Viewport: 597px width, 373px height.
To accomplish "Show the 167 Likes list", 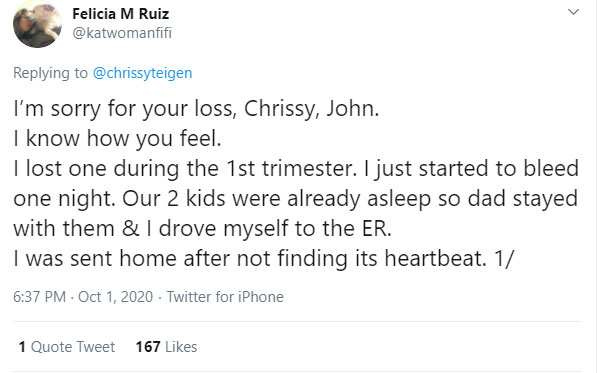I will pos(166,347).
